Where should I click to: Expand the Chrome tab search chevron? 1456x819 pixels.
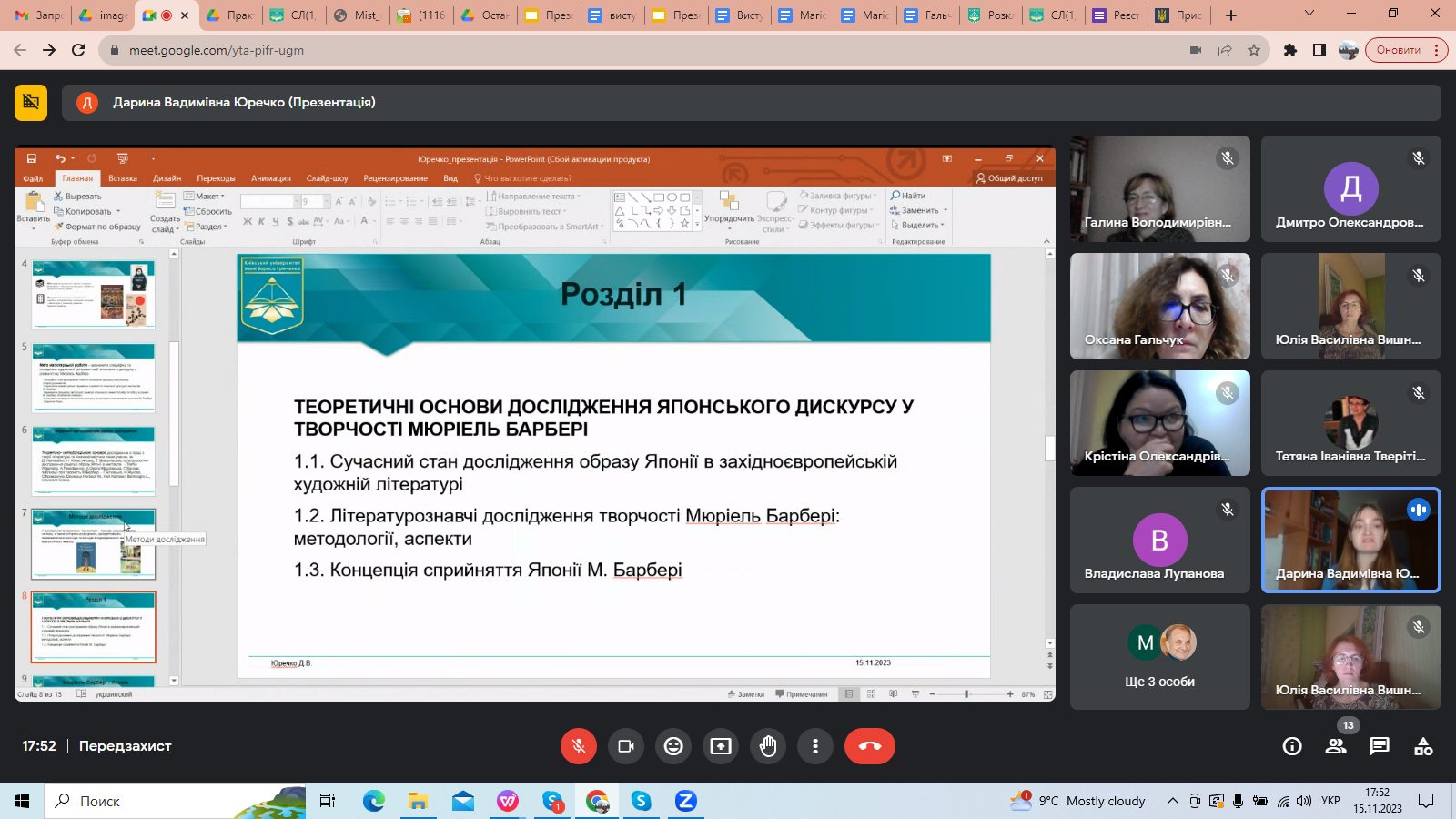click(x=1309, y=15)
